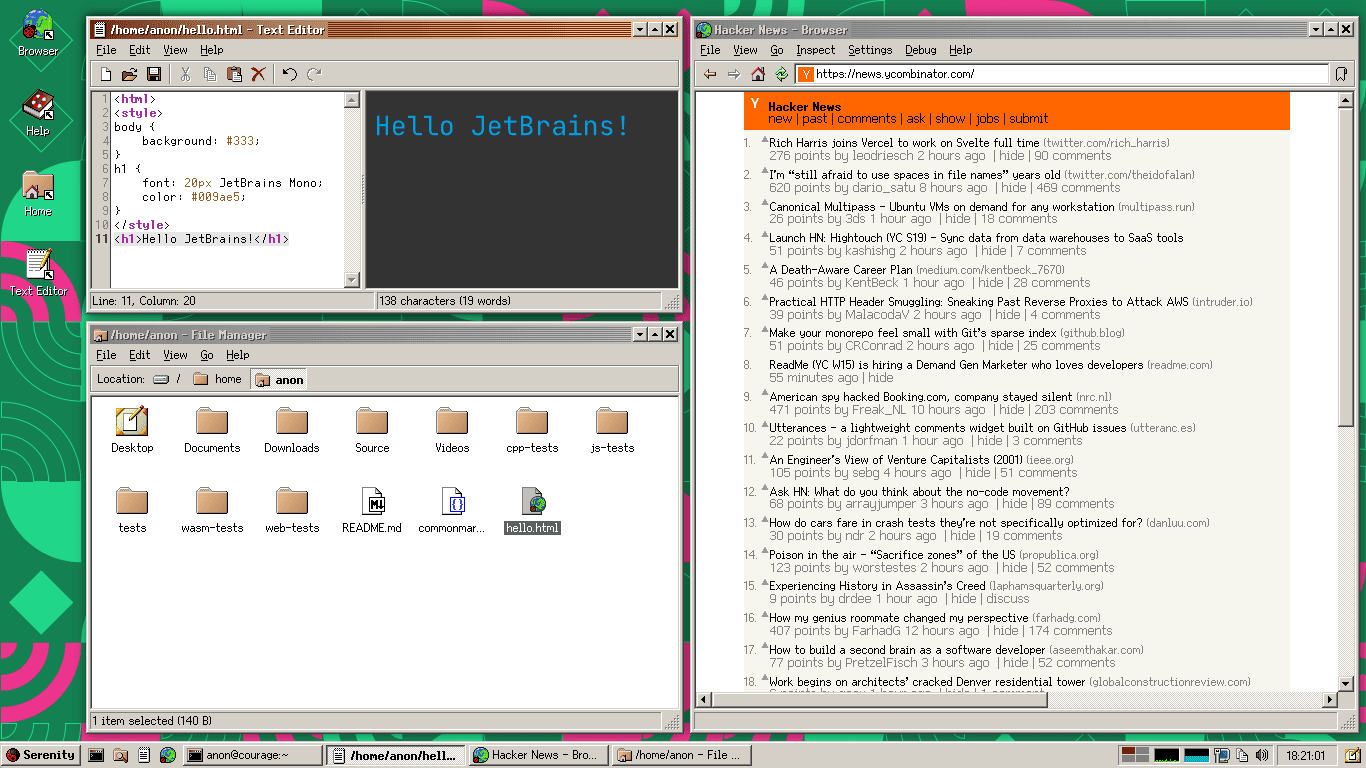
Task: Click the Help book icon on the desktop
Action: click(x=38, y=112)
